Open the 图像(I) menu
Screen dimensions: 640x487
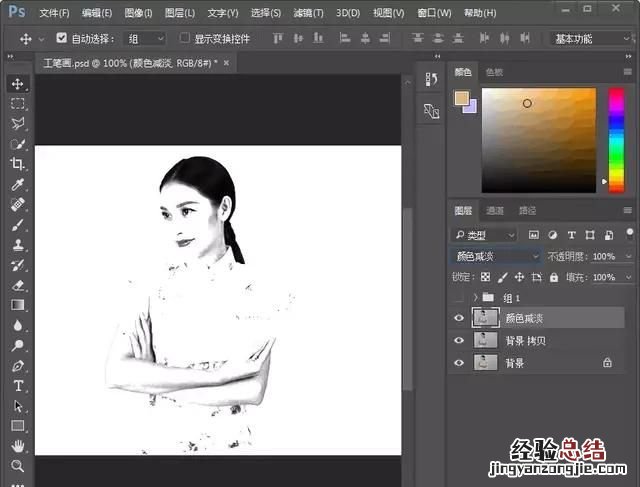point(140,13)
